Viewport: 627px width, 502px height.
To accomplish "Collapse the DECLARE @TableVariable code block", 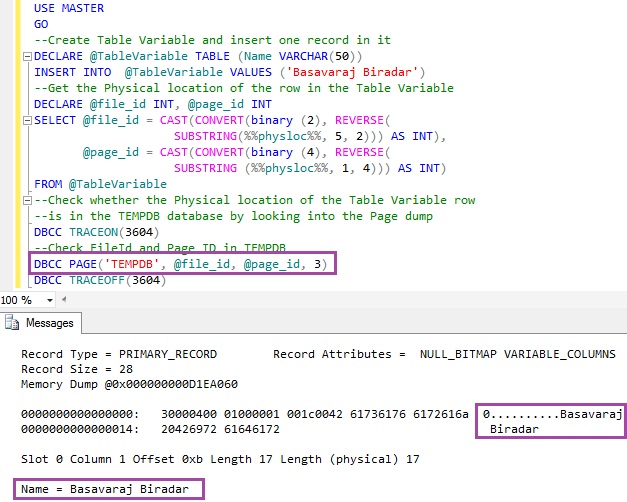I will 27,56.
